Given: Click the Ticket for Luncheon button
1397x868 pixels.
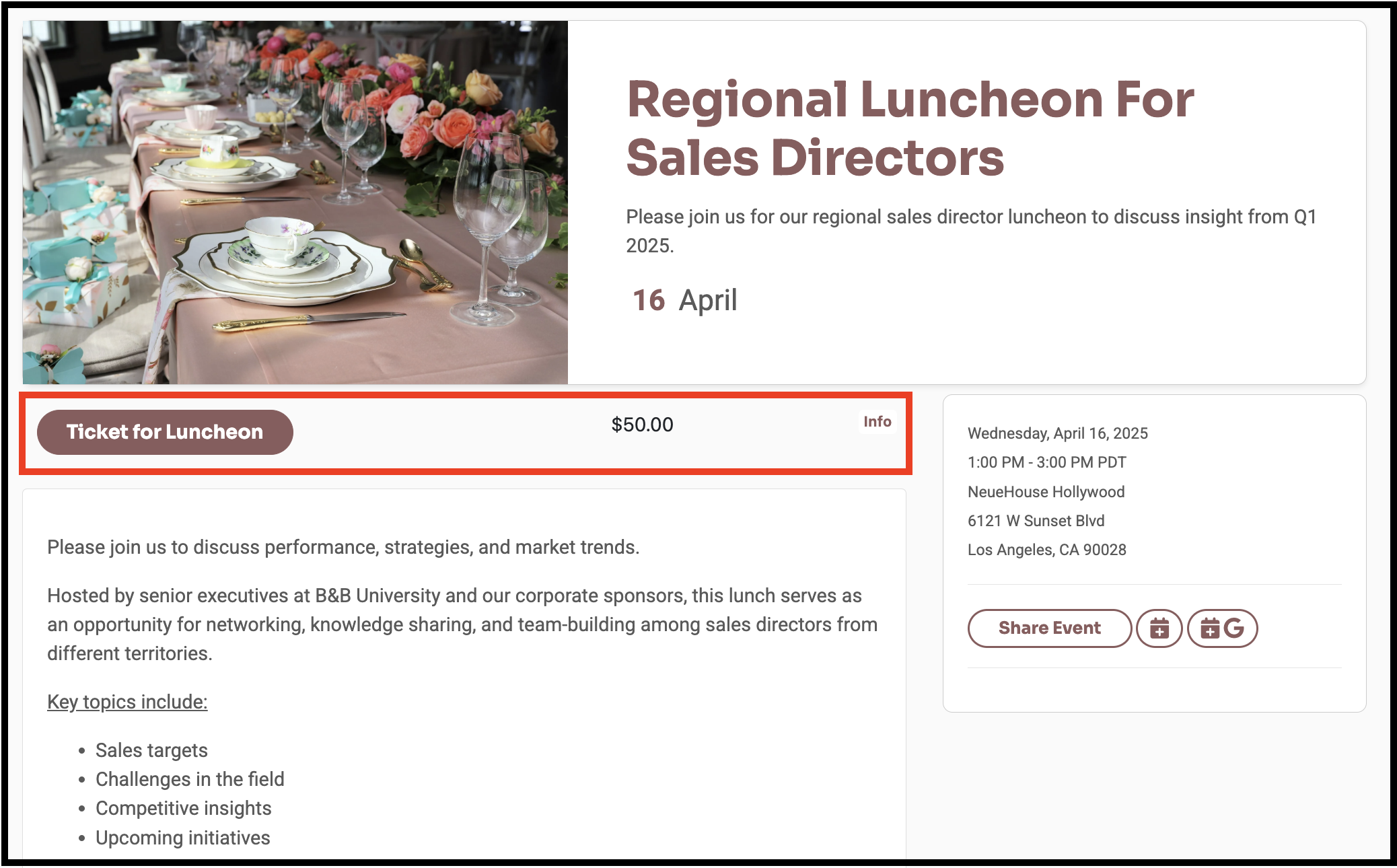Looking at the screenshot, I should pyautogui.click(x=165, y=432).
